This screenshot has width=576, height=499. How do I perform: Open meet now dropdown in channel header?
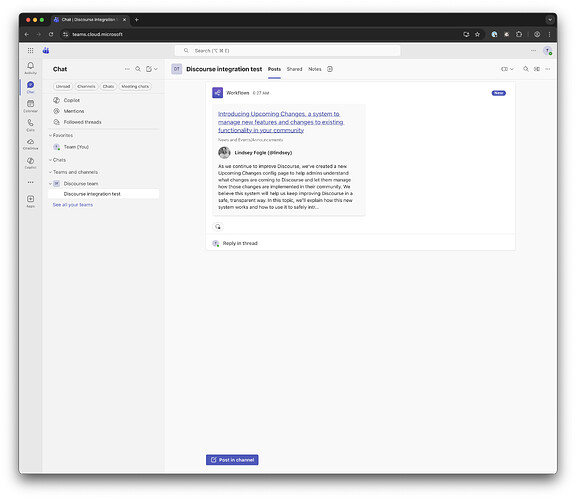pos(507,69)
